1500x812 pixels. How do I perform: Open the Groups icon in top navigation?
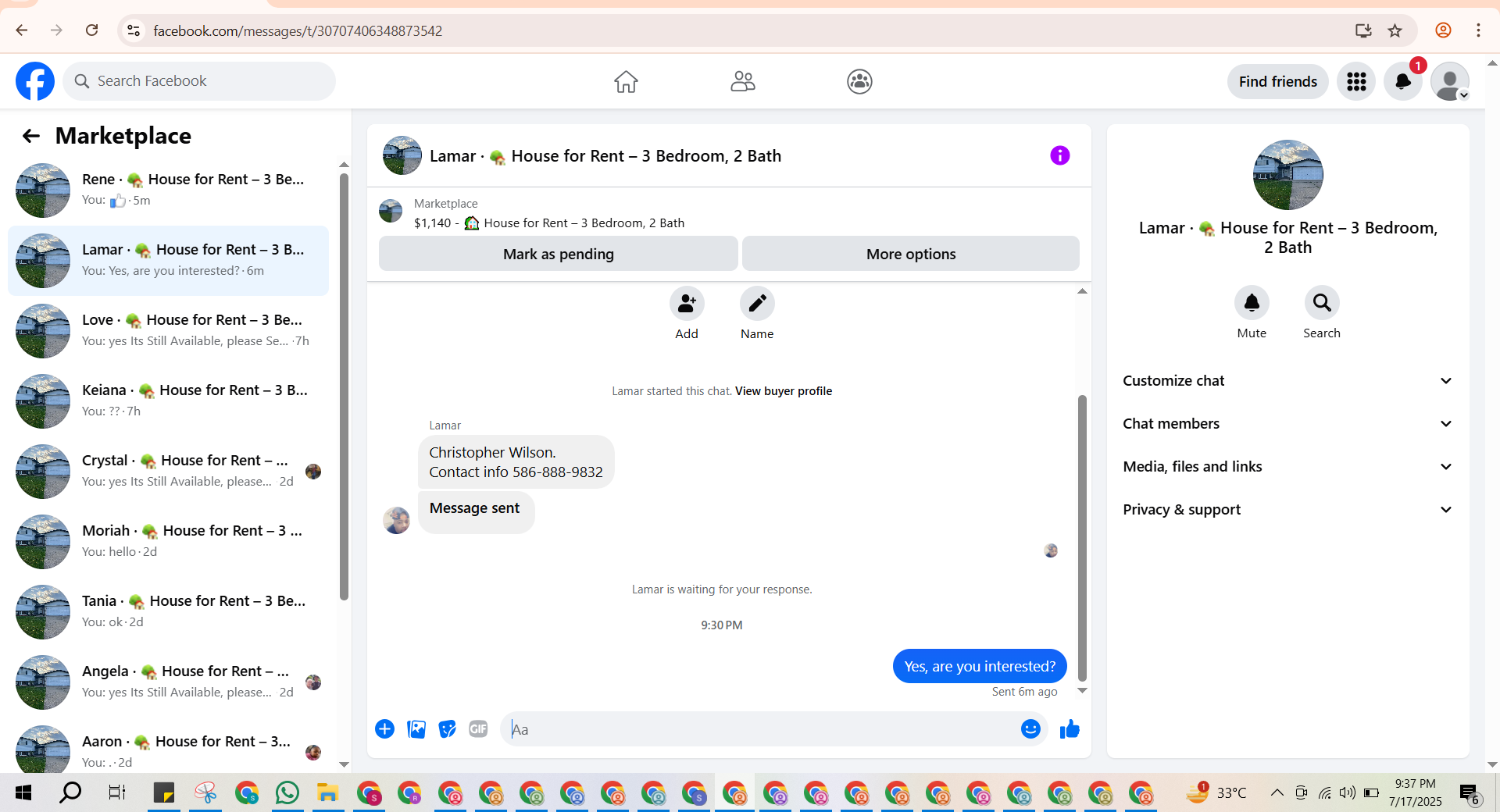[859, 81]
